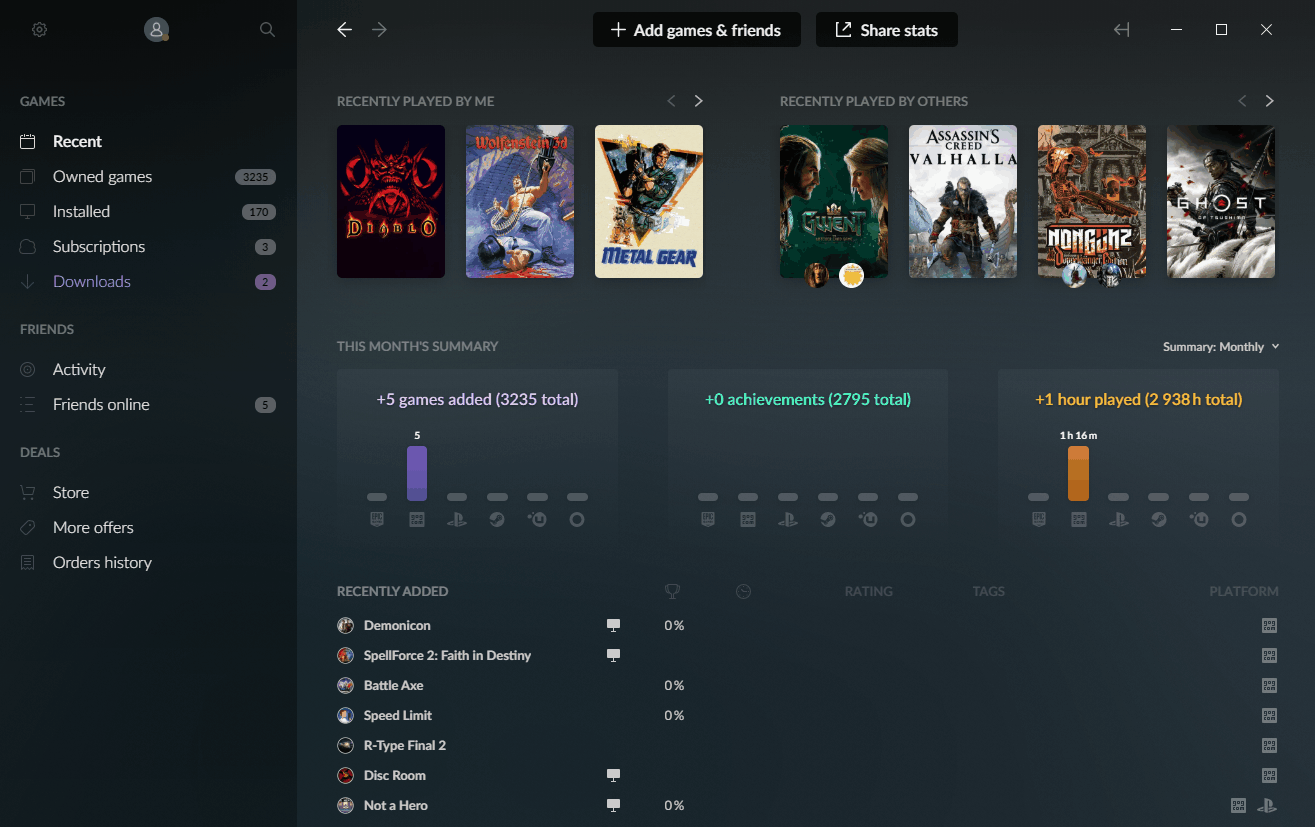Sort the list by Rating column
The height and width of the screenshot is (827, 1315).
pos(868,591)
